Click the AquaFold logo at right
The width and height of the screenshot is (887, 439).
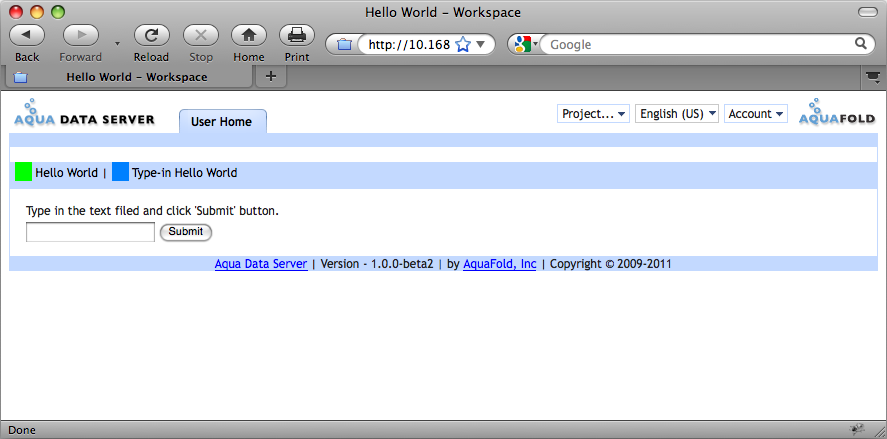coord(836,114)
